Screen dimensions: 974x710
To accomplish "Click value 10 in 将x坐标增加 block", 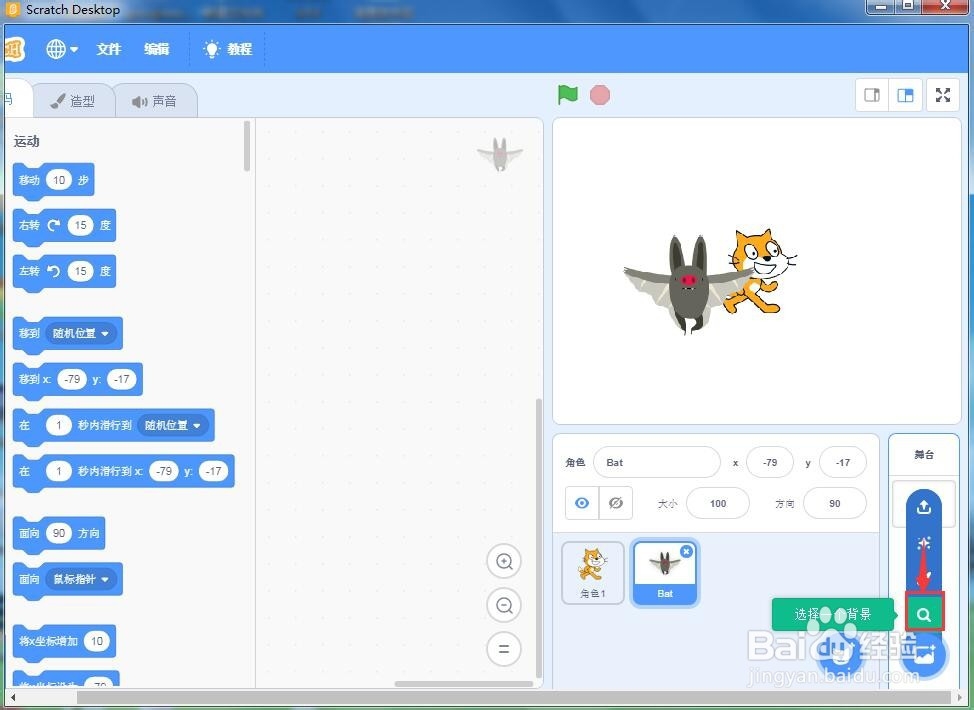I will point(97,641).
